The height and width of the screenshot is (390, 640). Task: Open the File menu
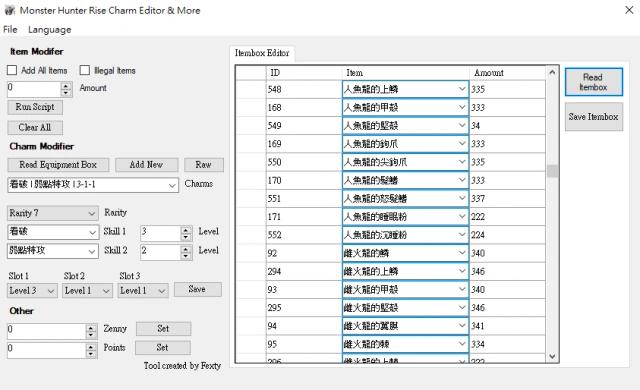[x=10, y=29]
